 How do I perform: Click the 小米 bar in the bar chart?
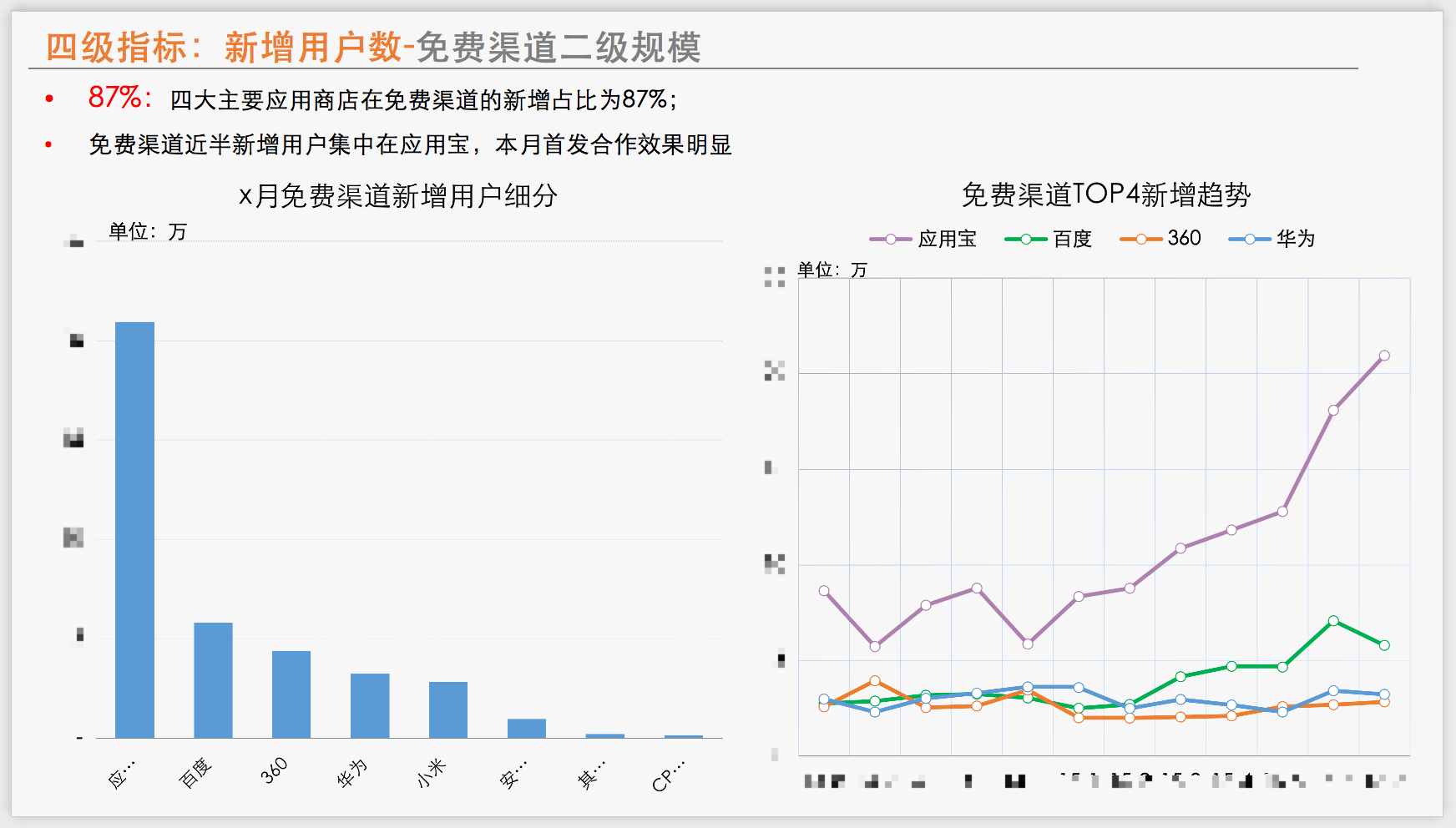[448, 709]
